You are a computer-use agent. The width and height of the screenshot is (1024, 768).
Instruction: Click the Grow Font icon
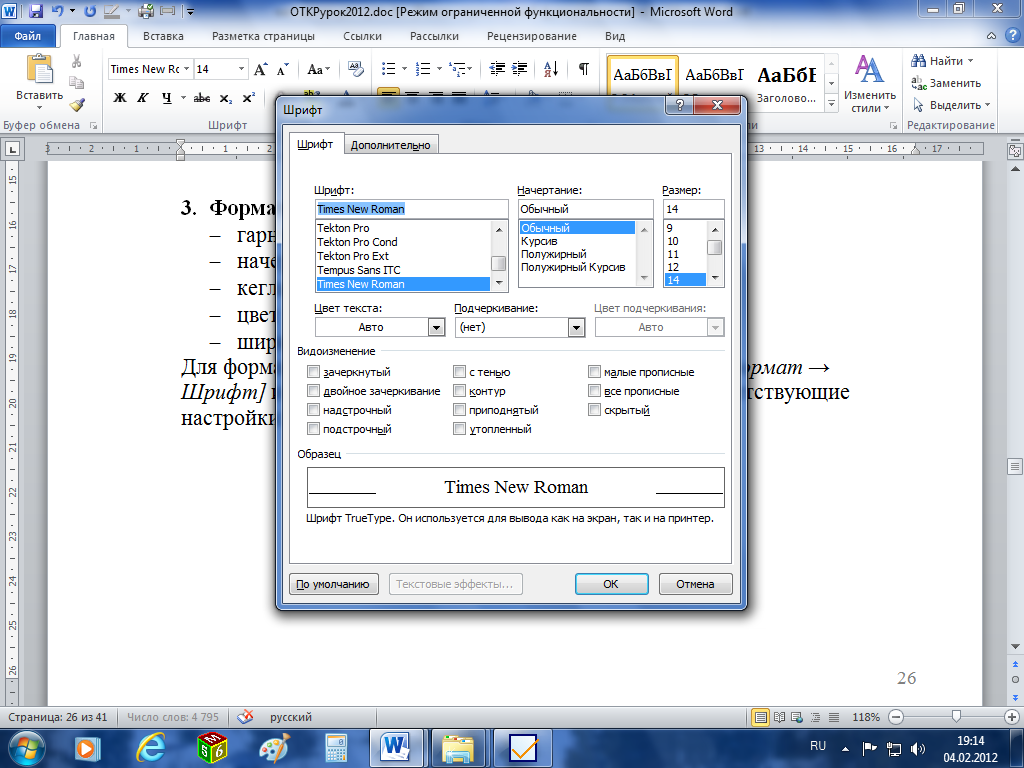260,69
